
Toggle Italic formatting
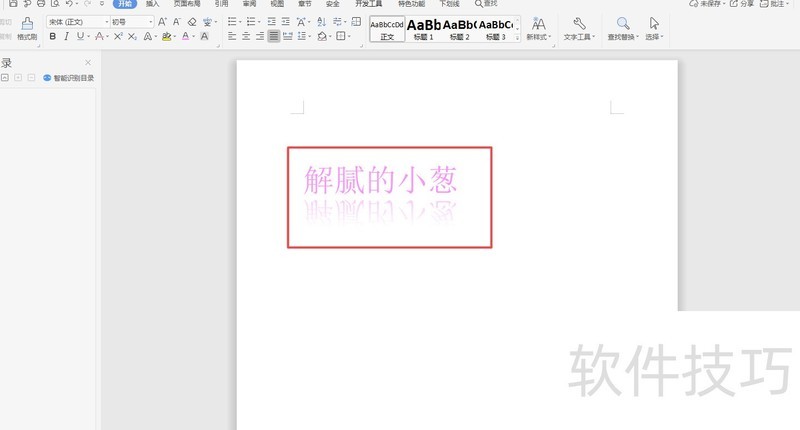[x=66, y=36]
